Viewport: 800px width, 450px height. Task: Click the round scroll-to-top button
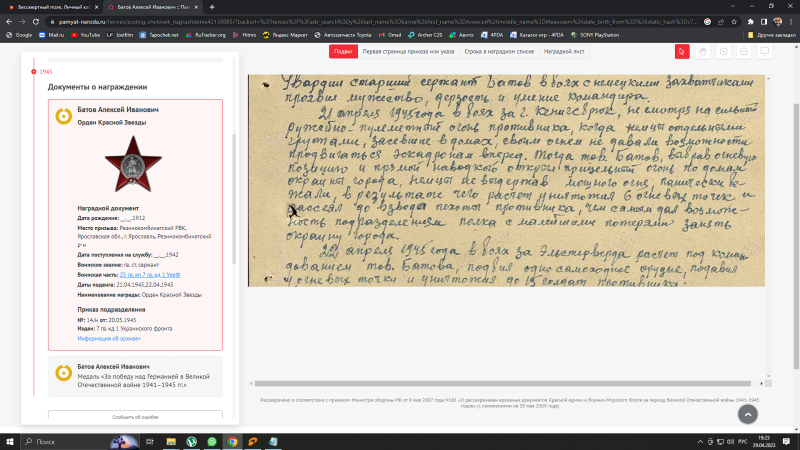(x=747, y=414)
